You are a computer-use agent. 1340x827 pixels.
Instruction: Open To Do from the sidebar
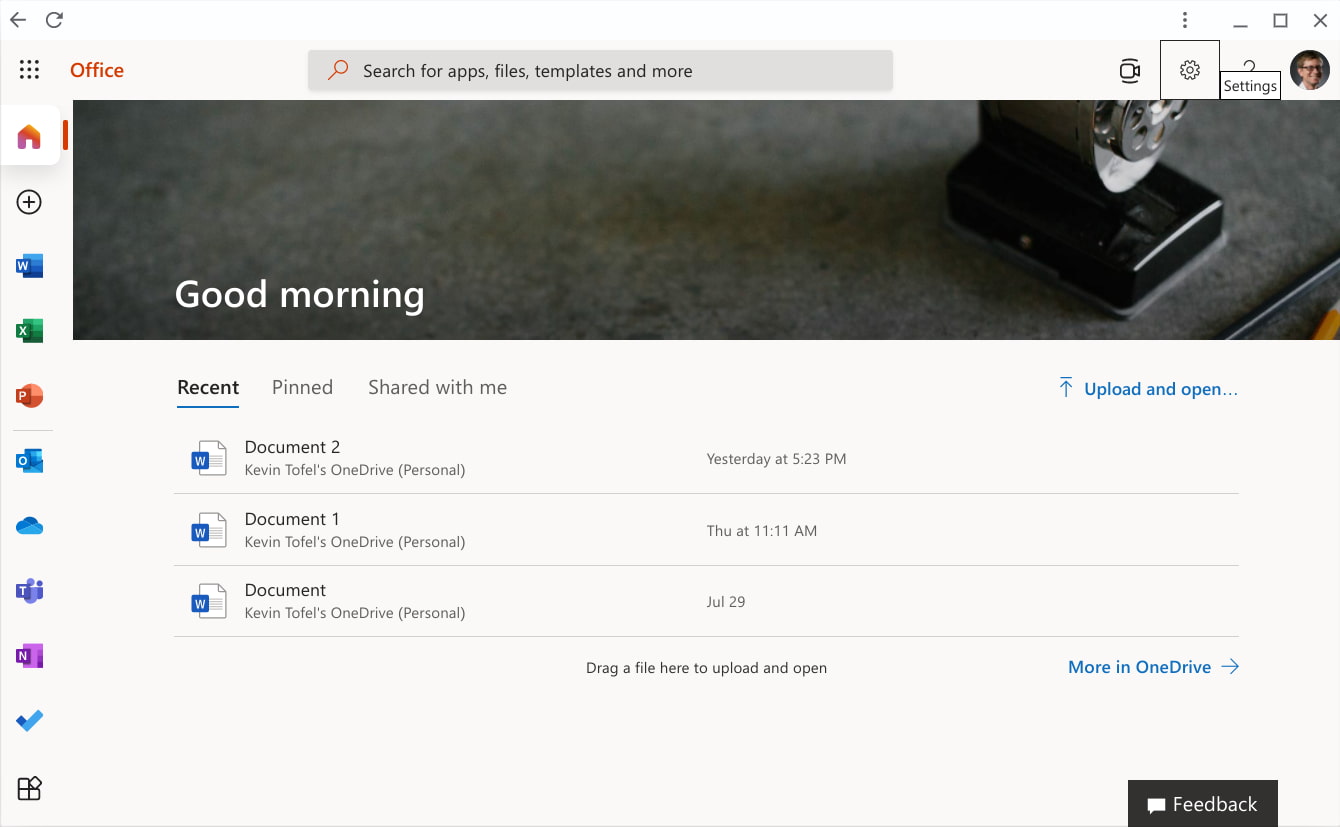point(29,721)
